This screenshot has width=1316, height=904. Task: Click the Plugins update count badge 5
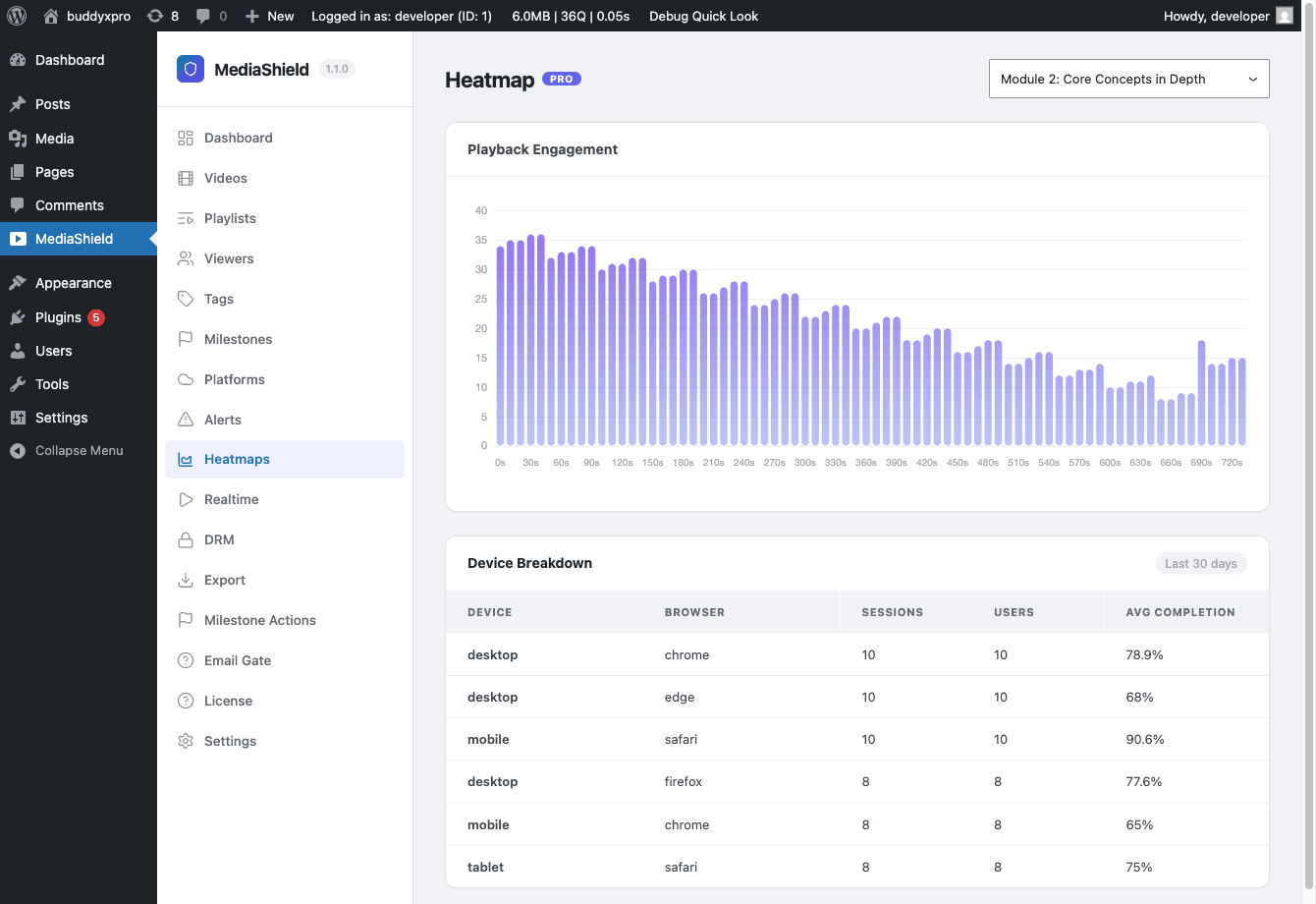coord(96,317)
